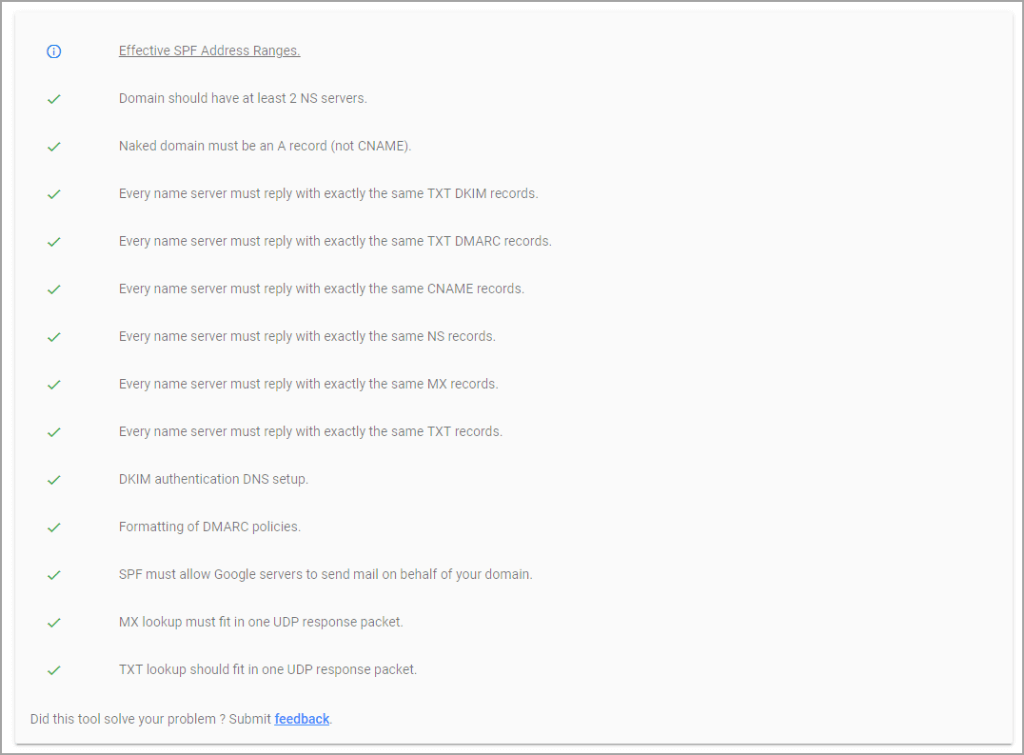Open the Effective SPF Address Ranges link

[209, 51]
